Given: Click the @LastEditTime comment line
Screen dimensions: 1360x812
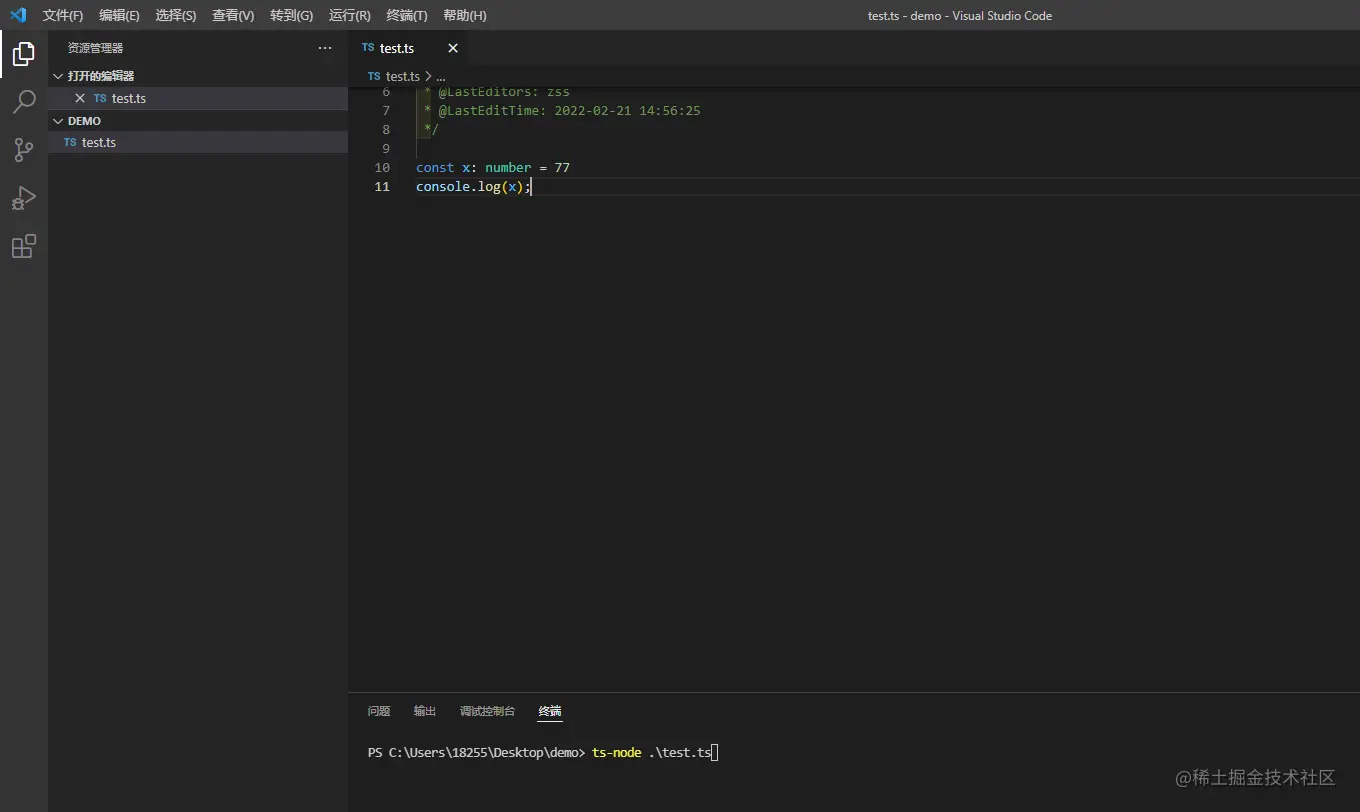Looking at the screenshot, I should tap(562, 111).
